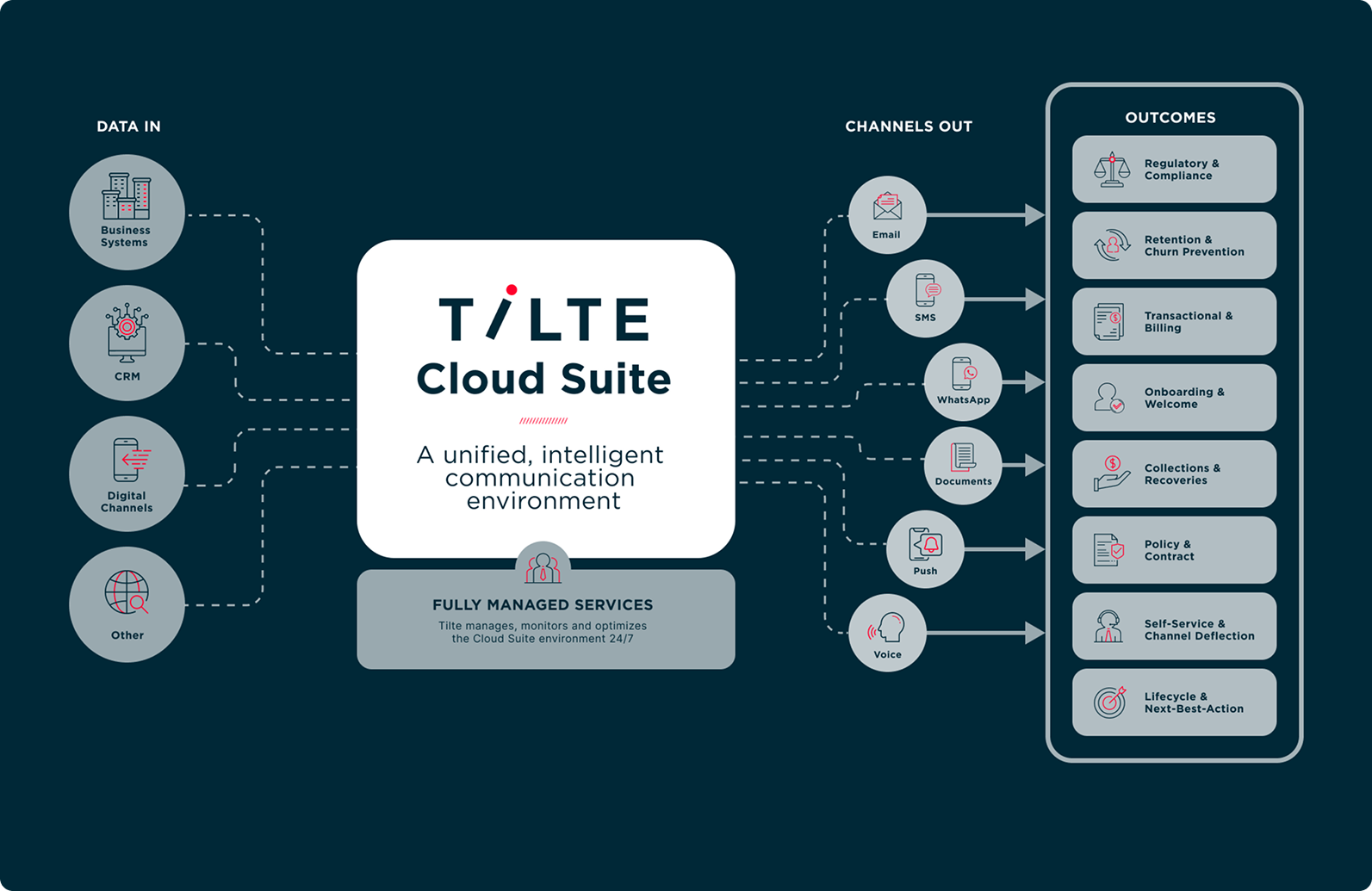Click the Tilte logo
Screen dimensions: 1372x891
pos(544,313)
